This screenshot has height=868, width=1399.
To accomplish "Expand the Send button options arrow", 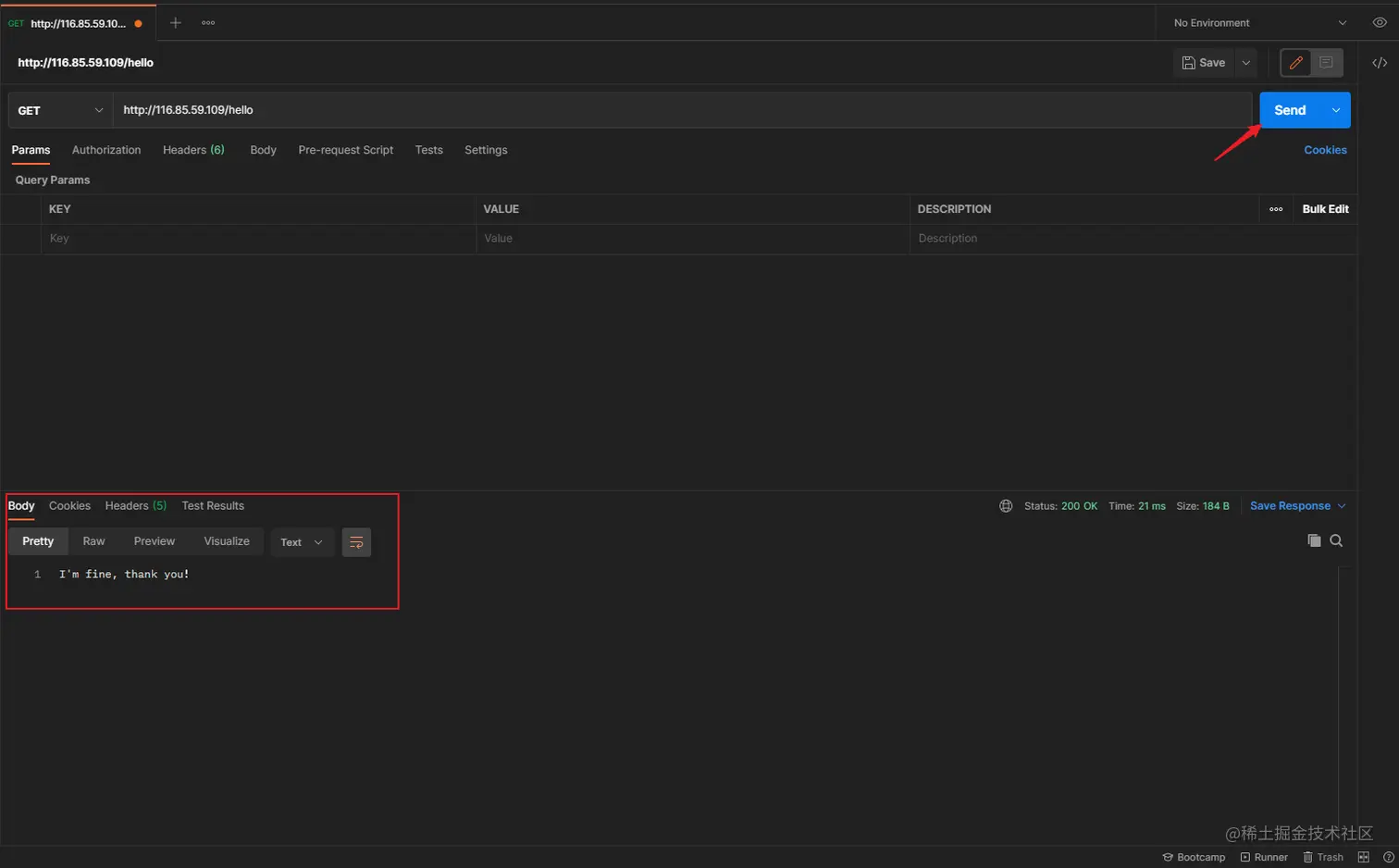I will pos(1336,110).
